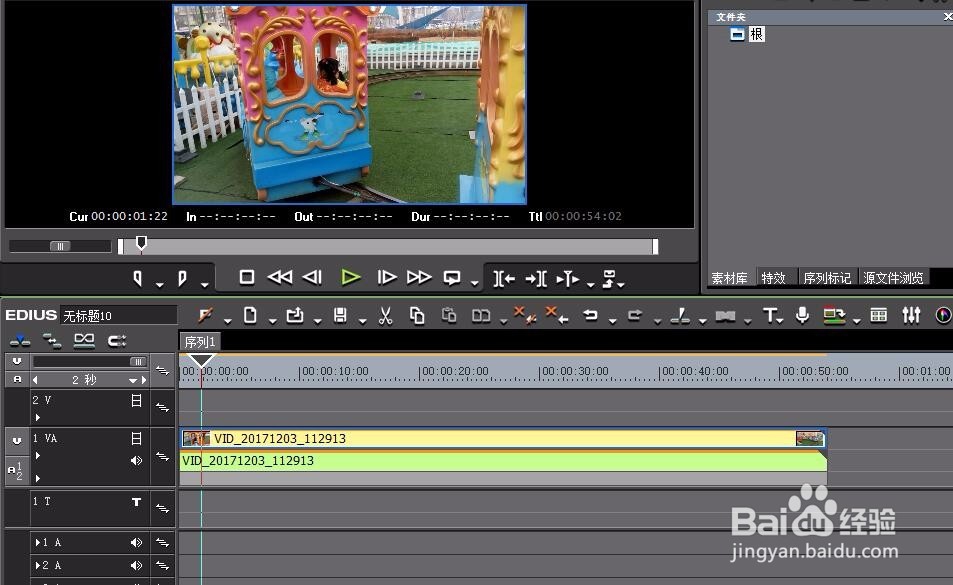Switch to the 序列标记 tab
Image resolution: width=953 pixels, height=585 pixels.
[x=827, y=278]
